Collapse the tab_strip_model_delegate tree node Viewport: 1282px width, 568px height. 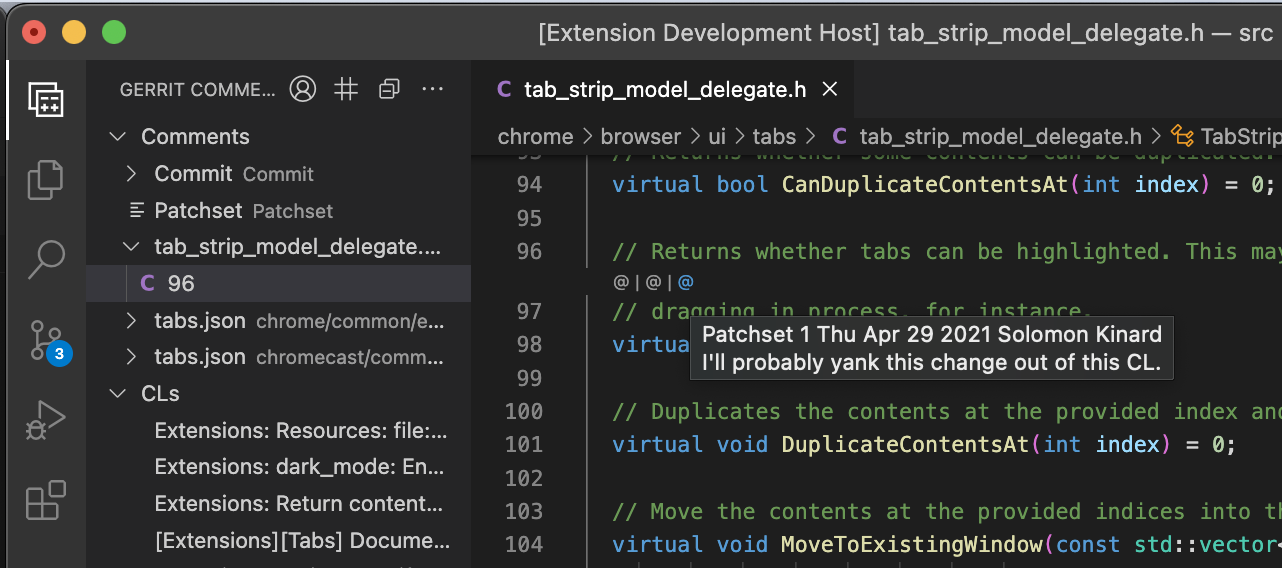pyautogui.click(x=132, y=247)
